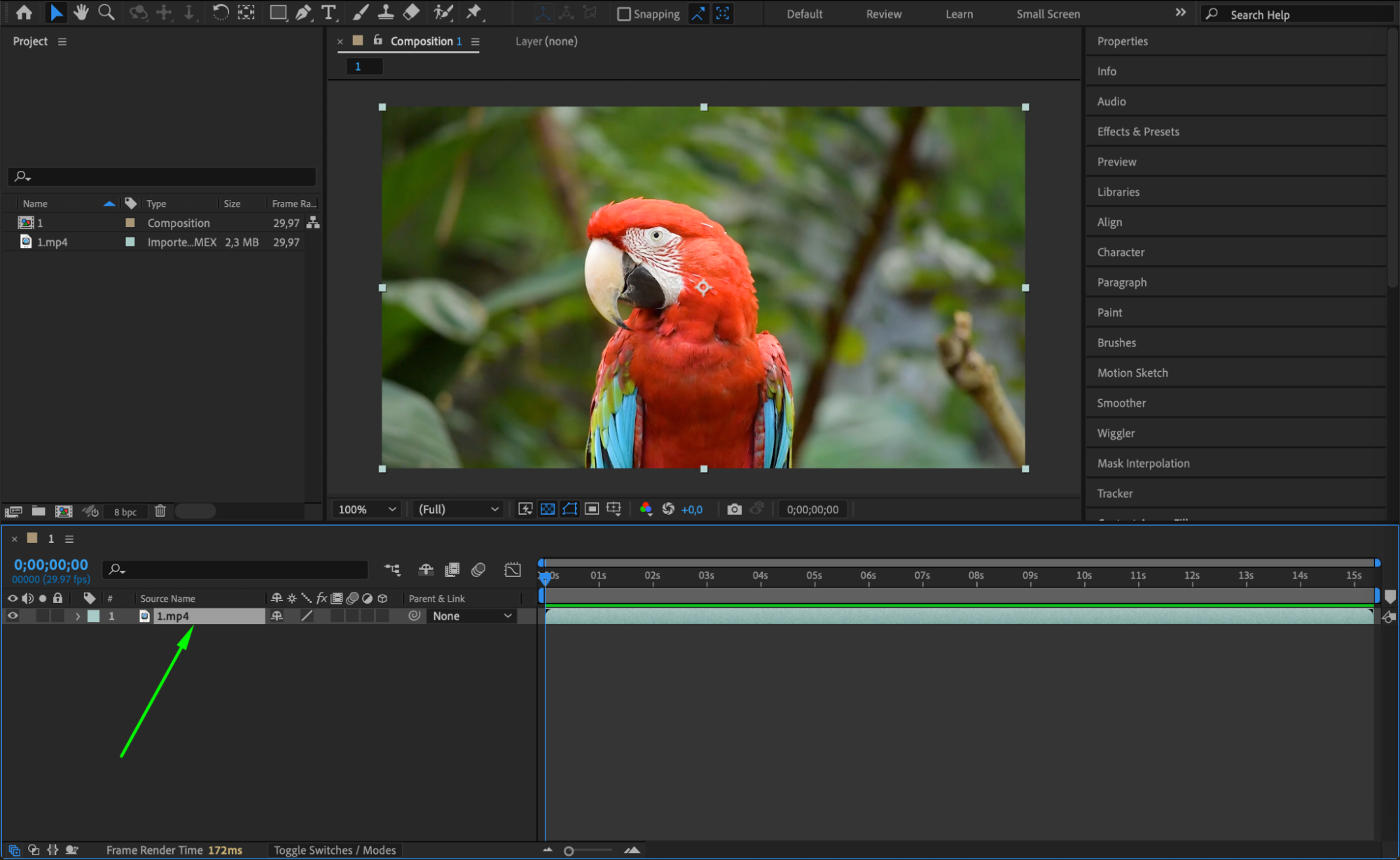1400x860 pixels.
Task: Select the Puppet Pin tool
Action: [x=474, y=12]
